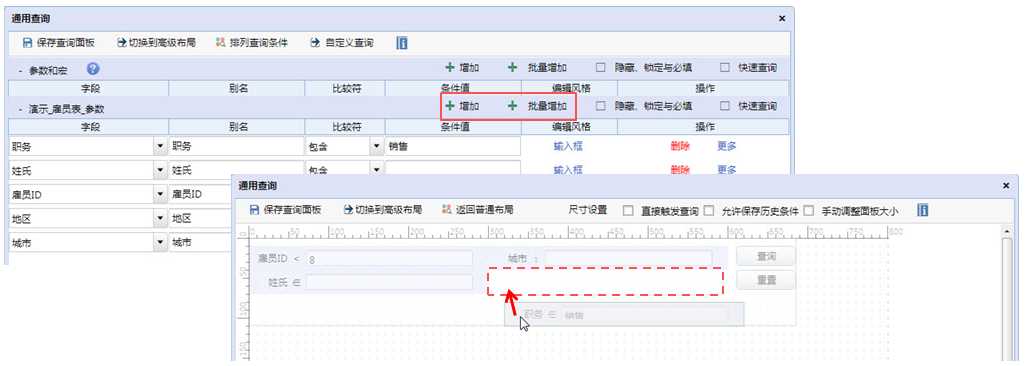Open 自定义查询 in back window toolbar
Image resolution: width=1025 pixels, height=366 pixels.
point(342,43)
